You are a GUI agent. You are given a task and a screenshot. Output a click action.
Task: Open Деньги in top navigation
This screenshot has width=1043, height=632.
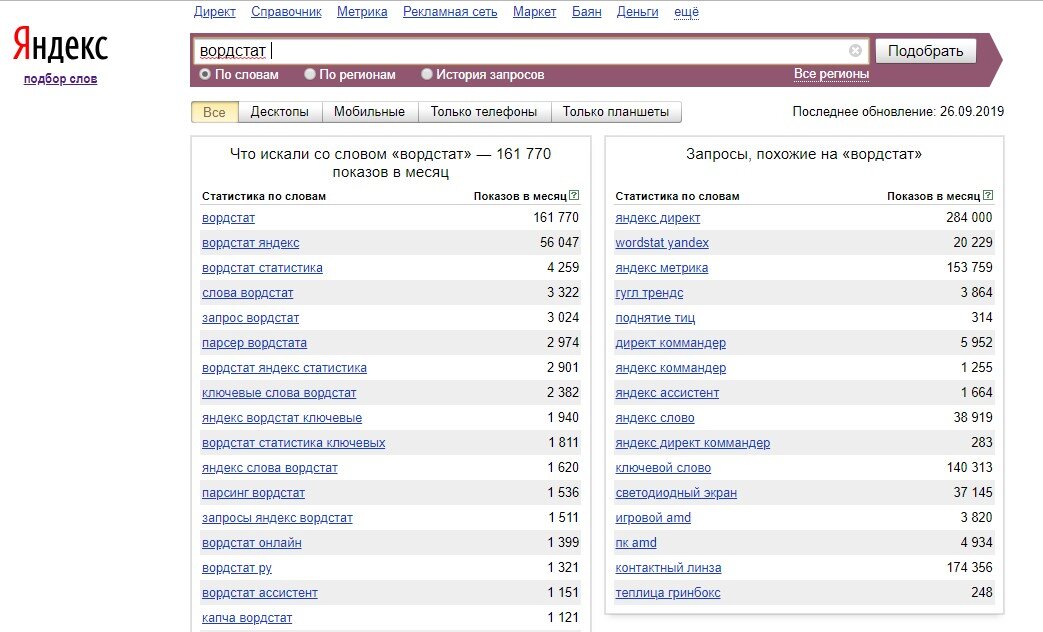637,12
